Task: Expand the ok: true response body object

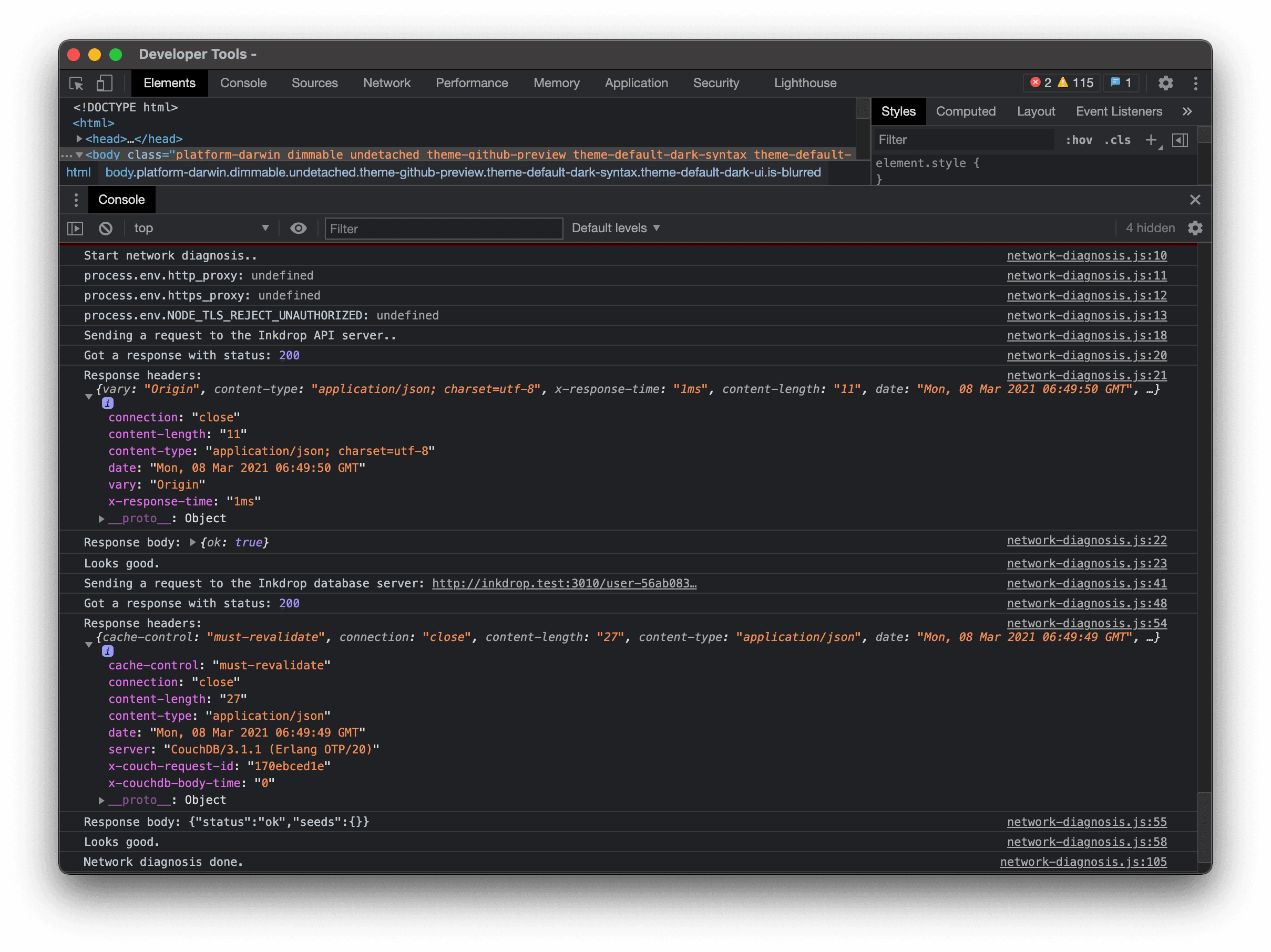Action: 193,543
